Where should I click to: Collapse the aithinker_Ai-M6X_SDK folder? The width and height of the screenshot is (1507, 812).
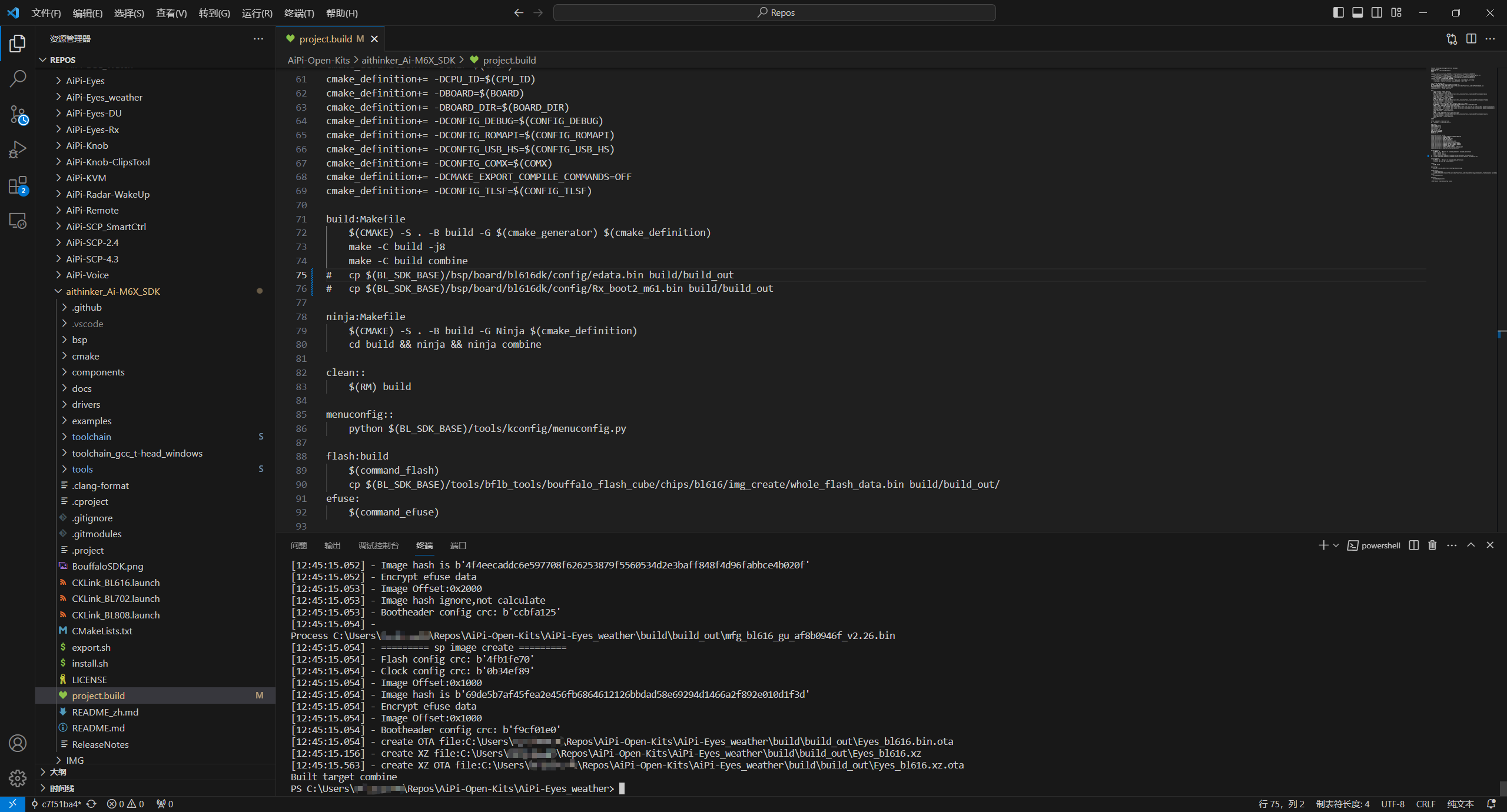pos(156,291)
